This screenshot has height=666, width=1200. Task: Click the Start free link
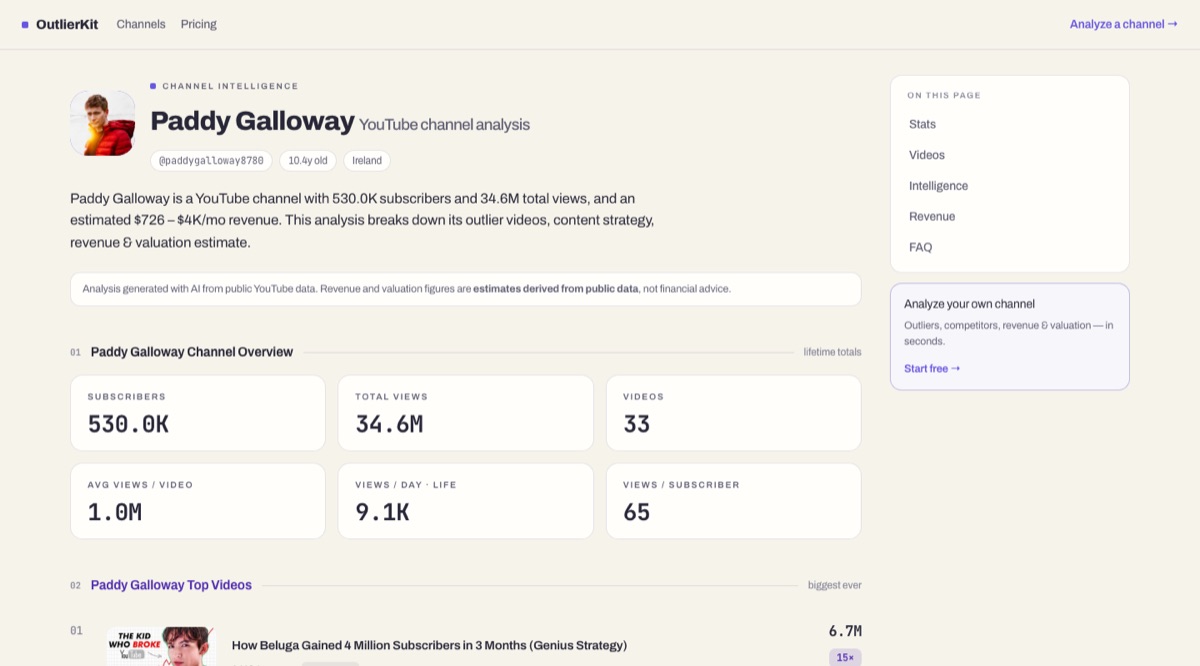(932, 368)
